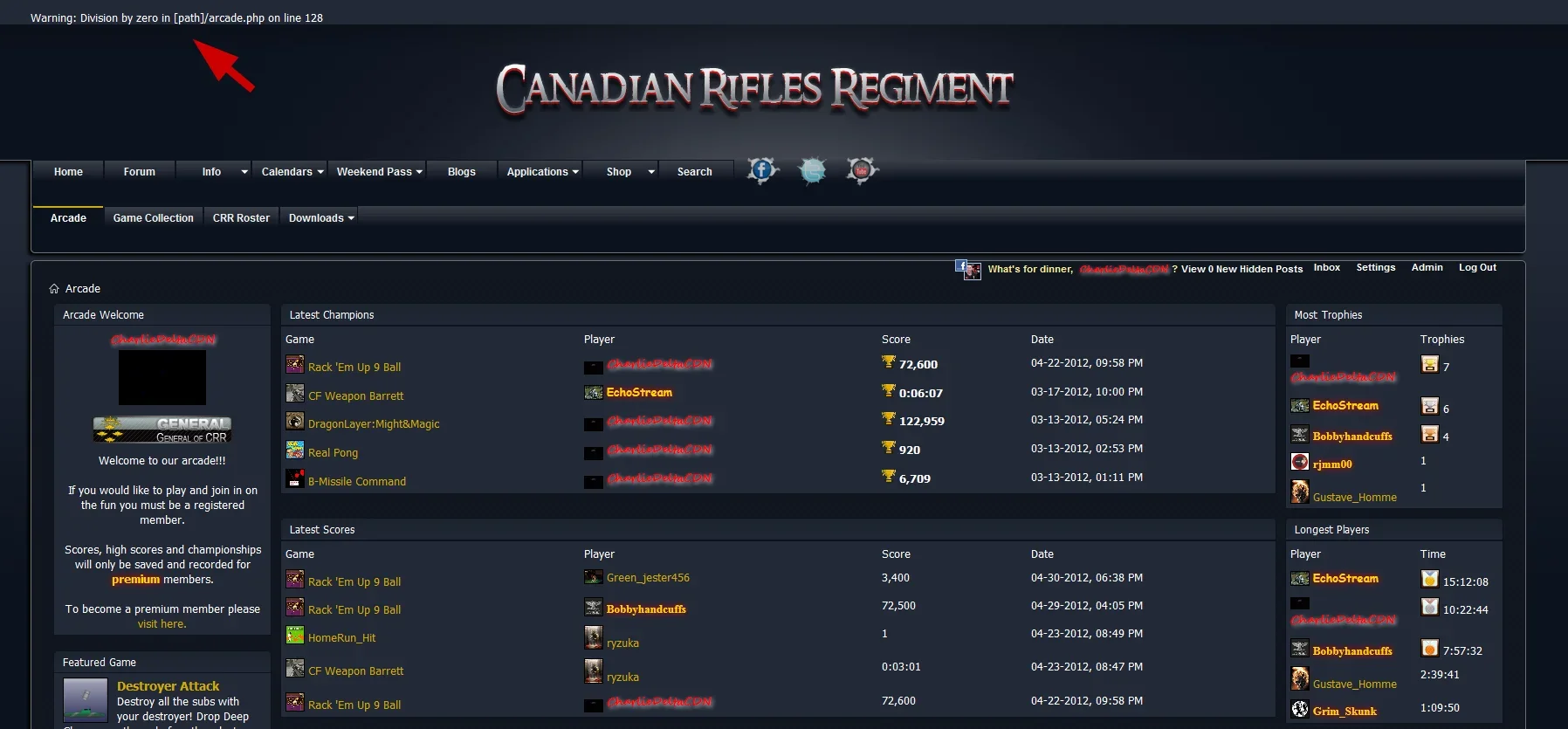Go to the Forum menu item
The height and width of the screenshot is (729, 1568).
click(140, 172)
